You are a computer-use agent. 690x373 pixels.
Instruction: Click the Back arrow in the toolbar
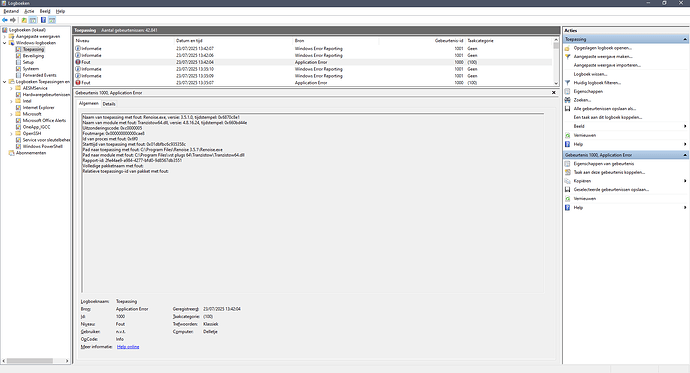pos(5,20)
